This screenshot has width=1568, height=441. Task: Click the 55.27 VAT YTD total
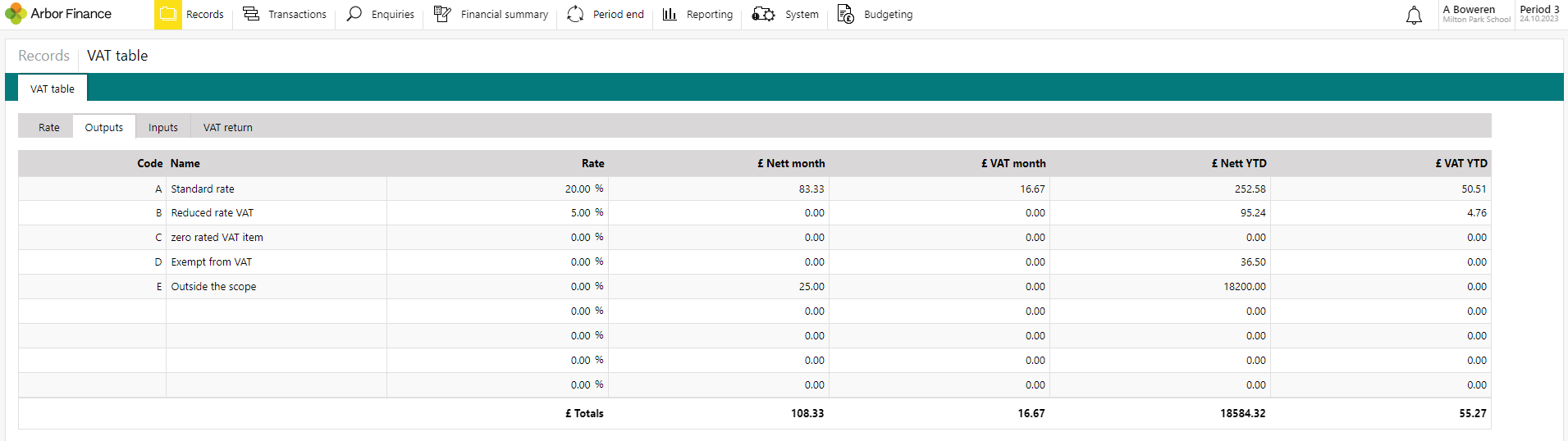click(x=1473, y=413)
